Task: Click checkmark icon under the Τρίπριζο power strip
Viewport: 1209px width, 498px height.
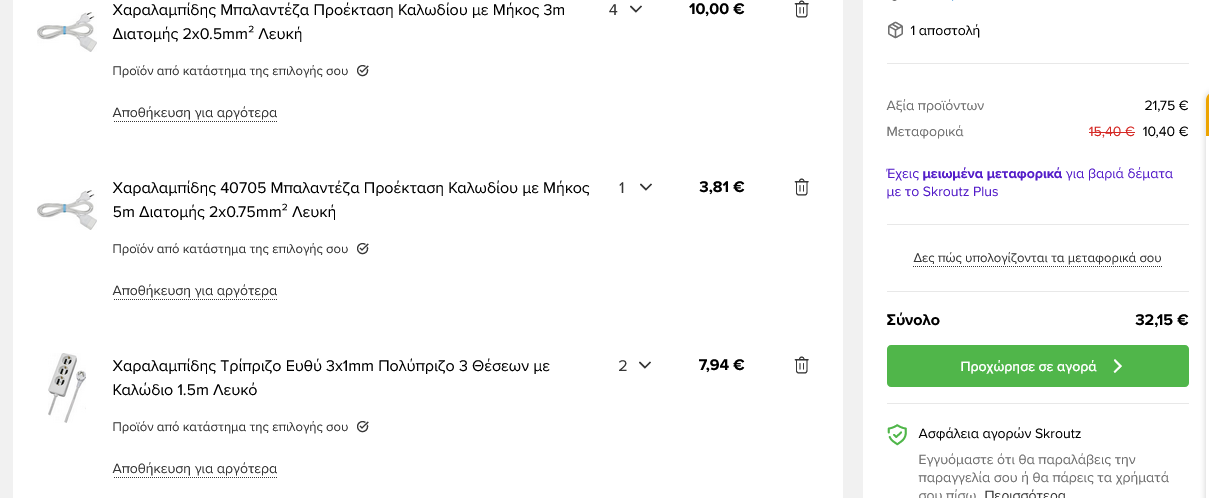Action: (362, 426)
